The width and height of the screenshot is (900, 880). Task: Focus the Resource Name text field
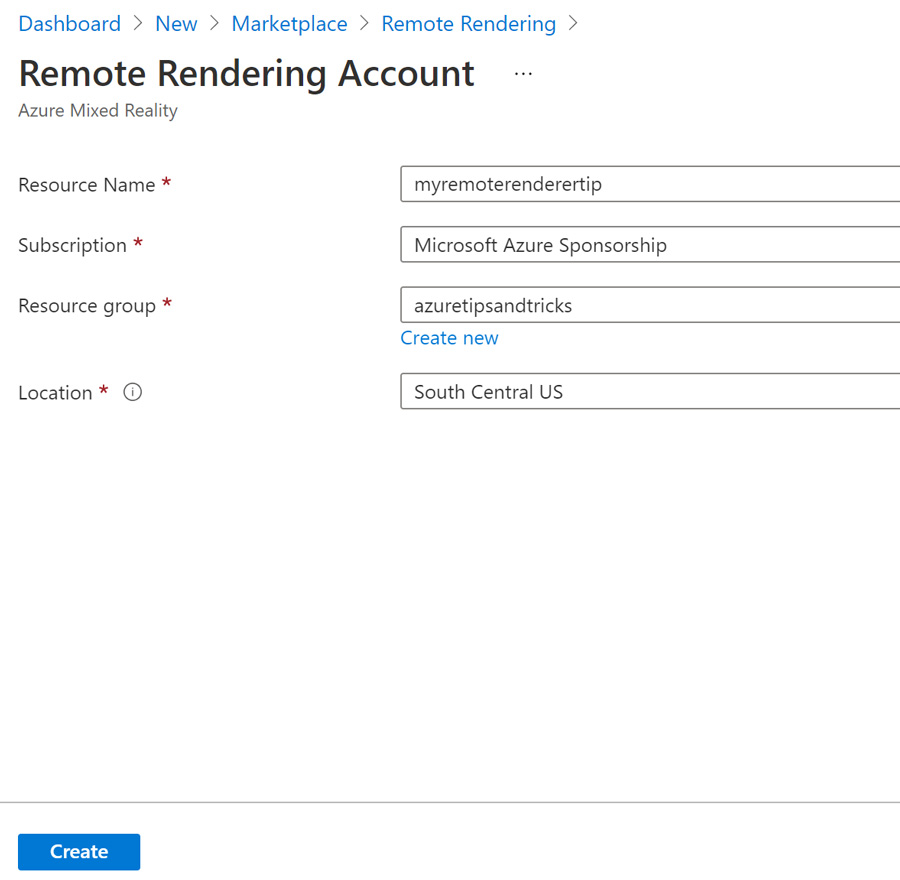point(650,184)
